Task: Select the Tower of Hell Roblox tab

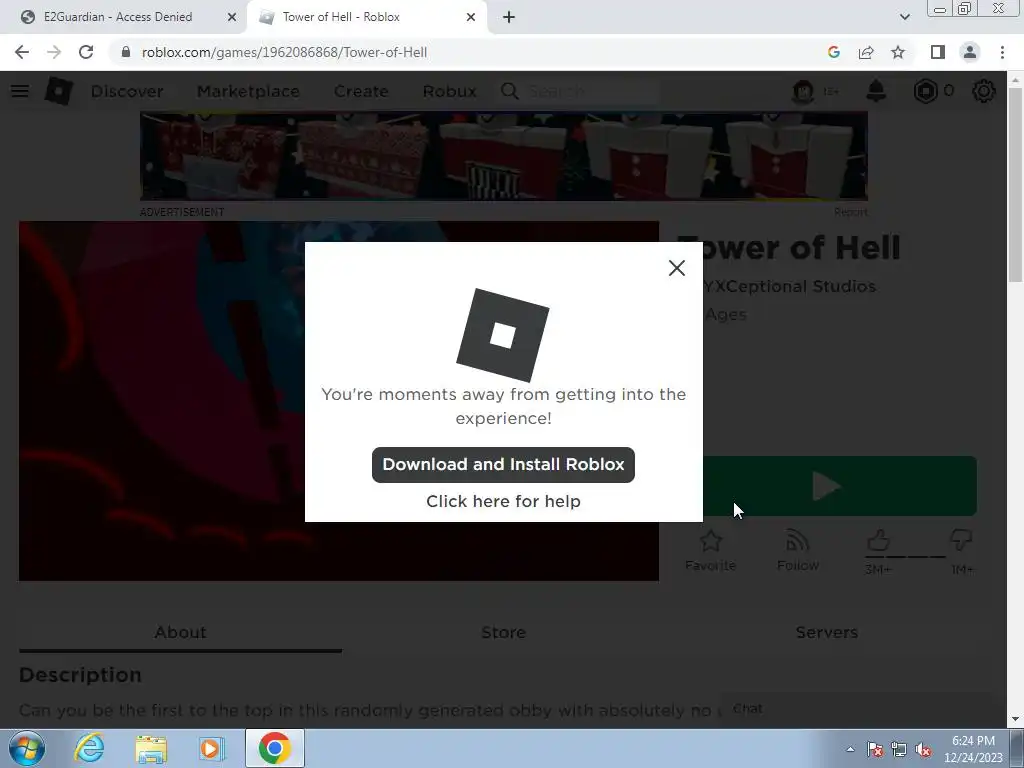Action: click(x=366, y=17)
